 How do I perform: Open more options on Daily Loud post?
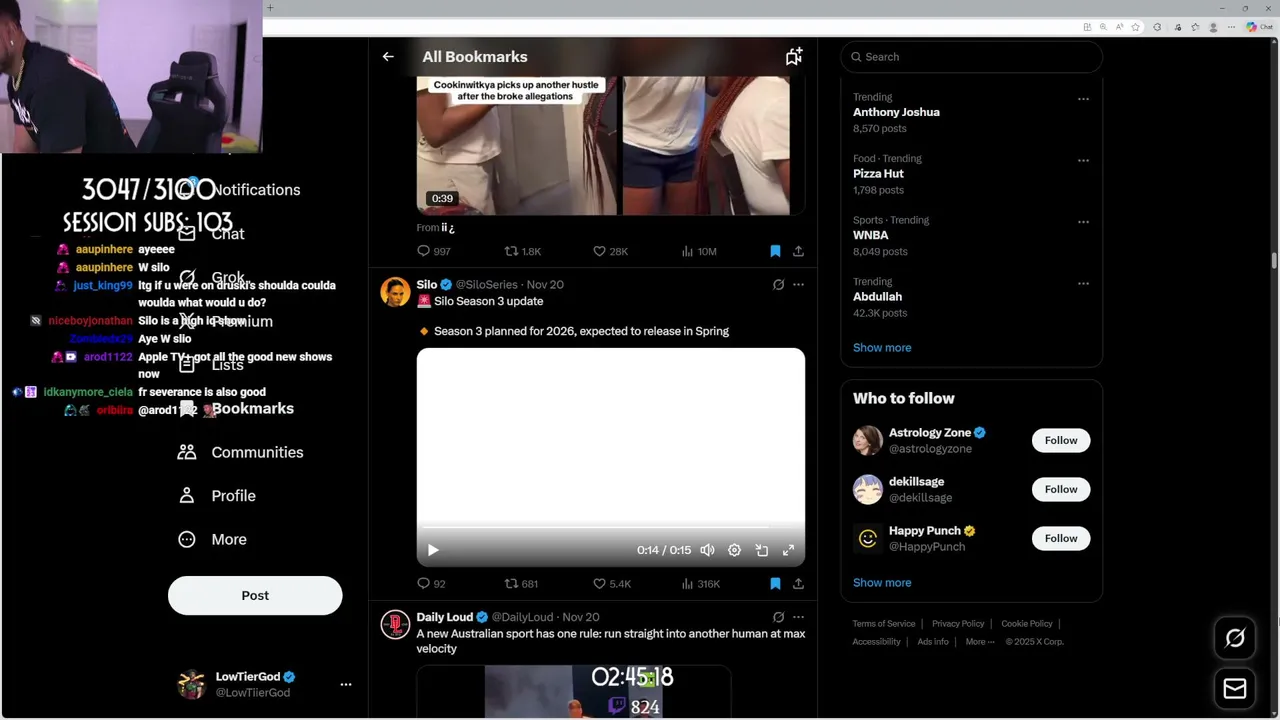pyautogui.click(x=798, y=617)
